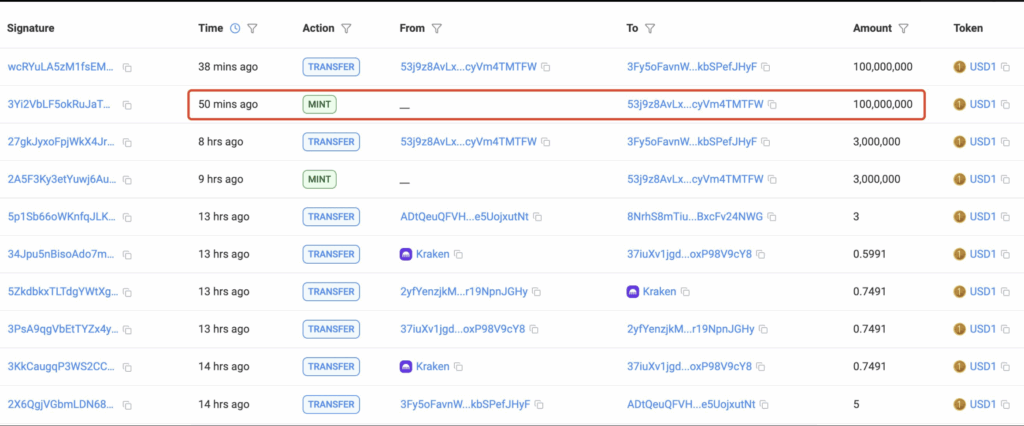Copy the To address in the 8 hrs ago row

765,142
